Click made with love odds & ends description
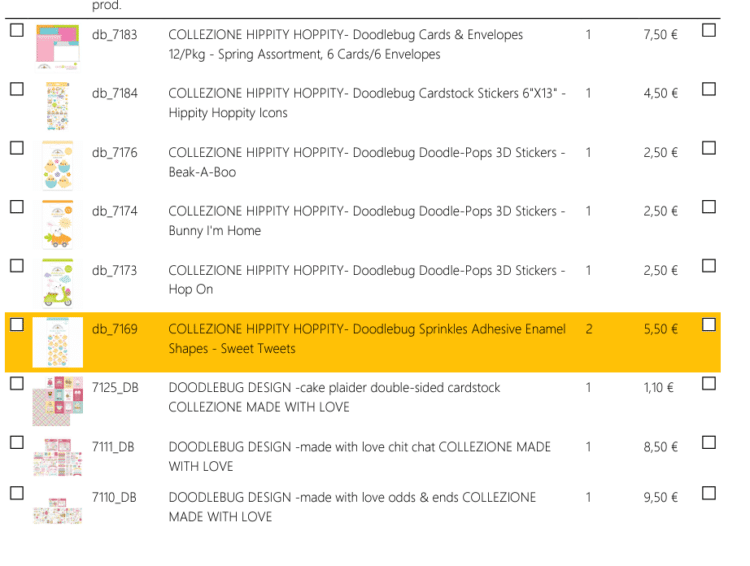Image resolution: width=750 pixels, height=566 pixels. [352, 507]
